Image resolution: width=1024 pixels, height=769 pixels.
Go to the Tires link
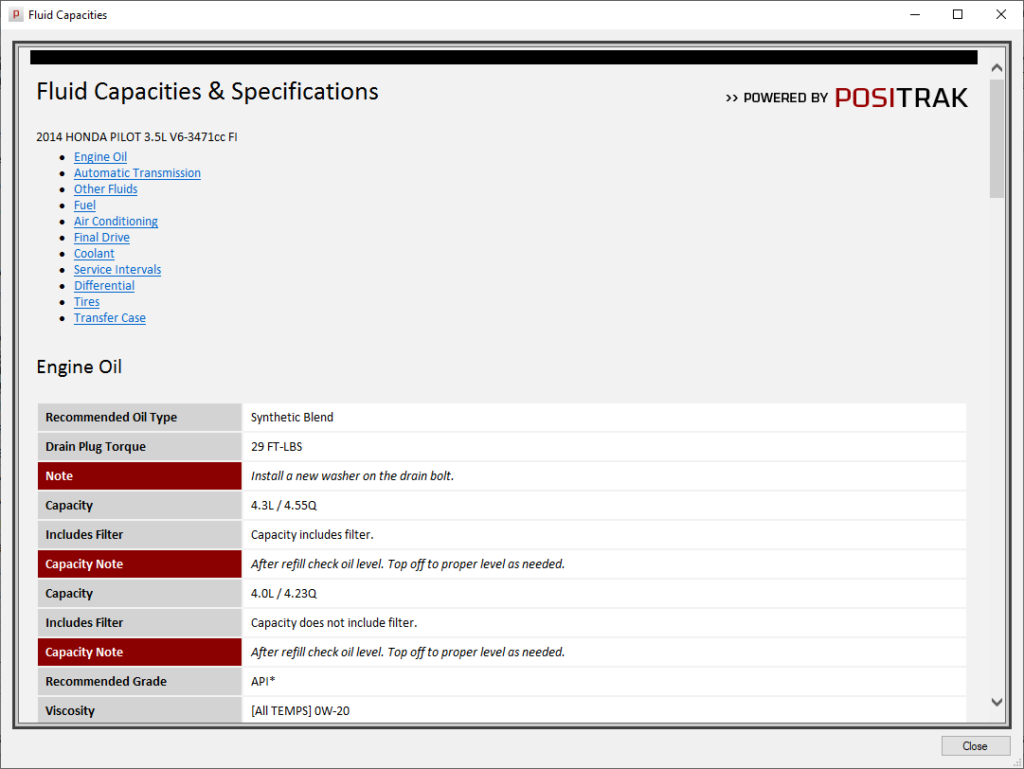pyautogui.click(x=86, y=302)
